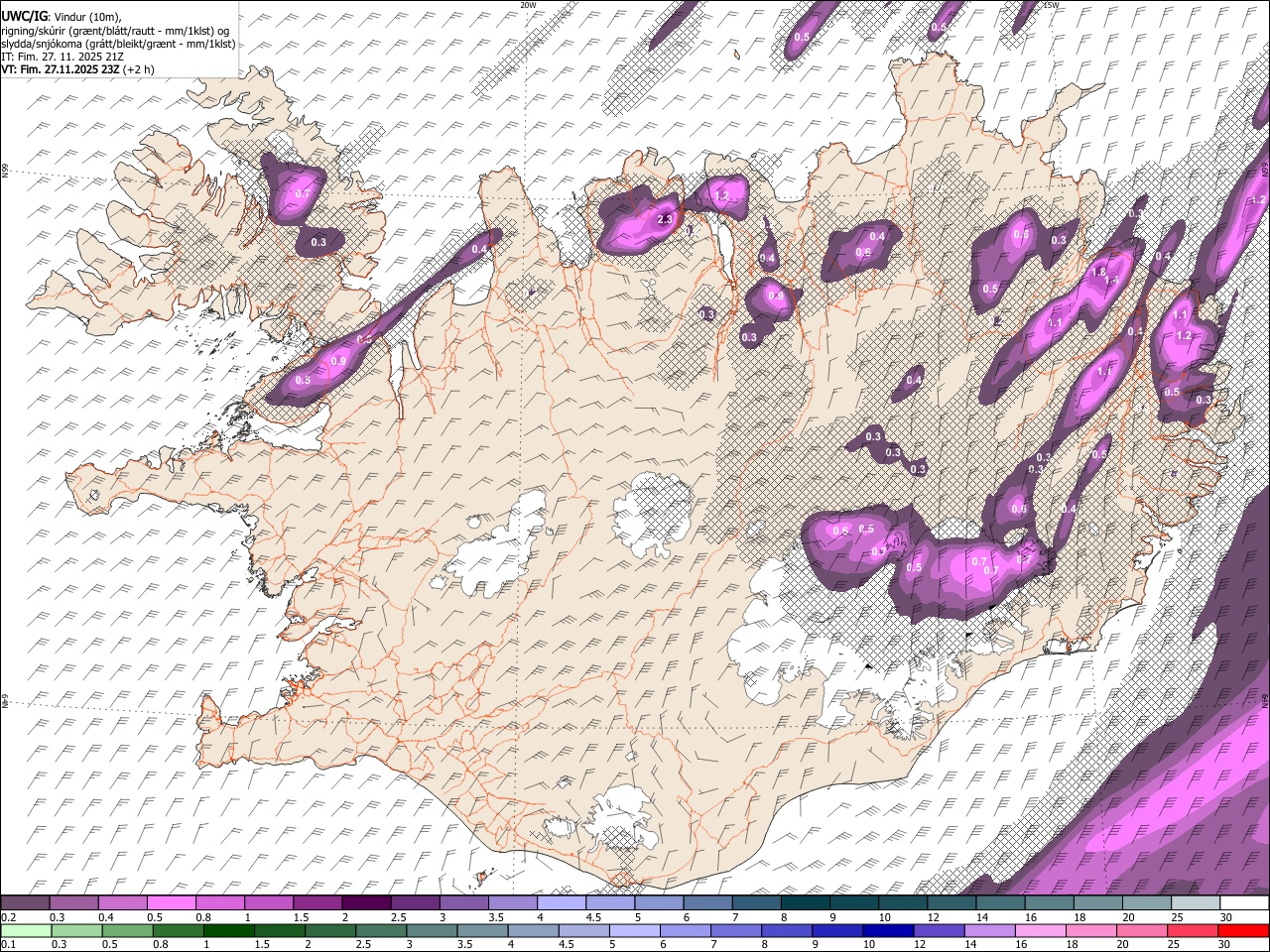
Task: Pick the 18 pink swatch in lower rain legend
Action: 1089,930
